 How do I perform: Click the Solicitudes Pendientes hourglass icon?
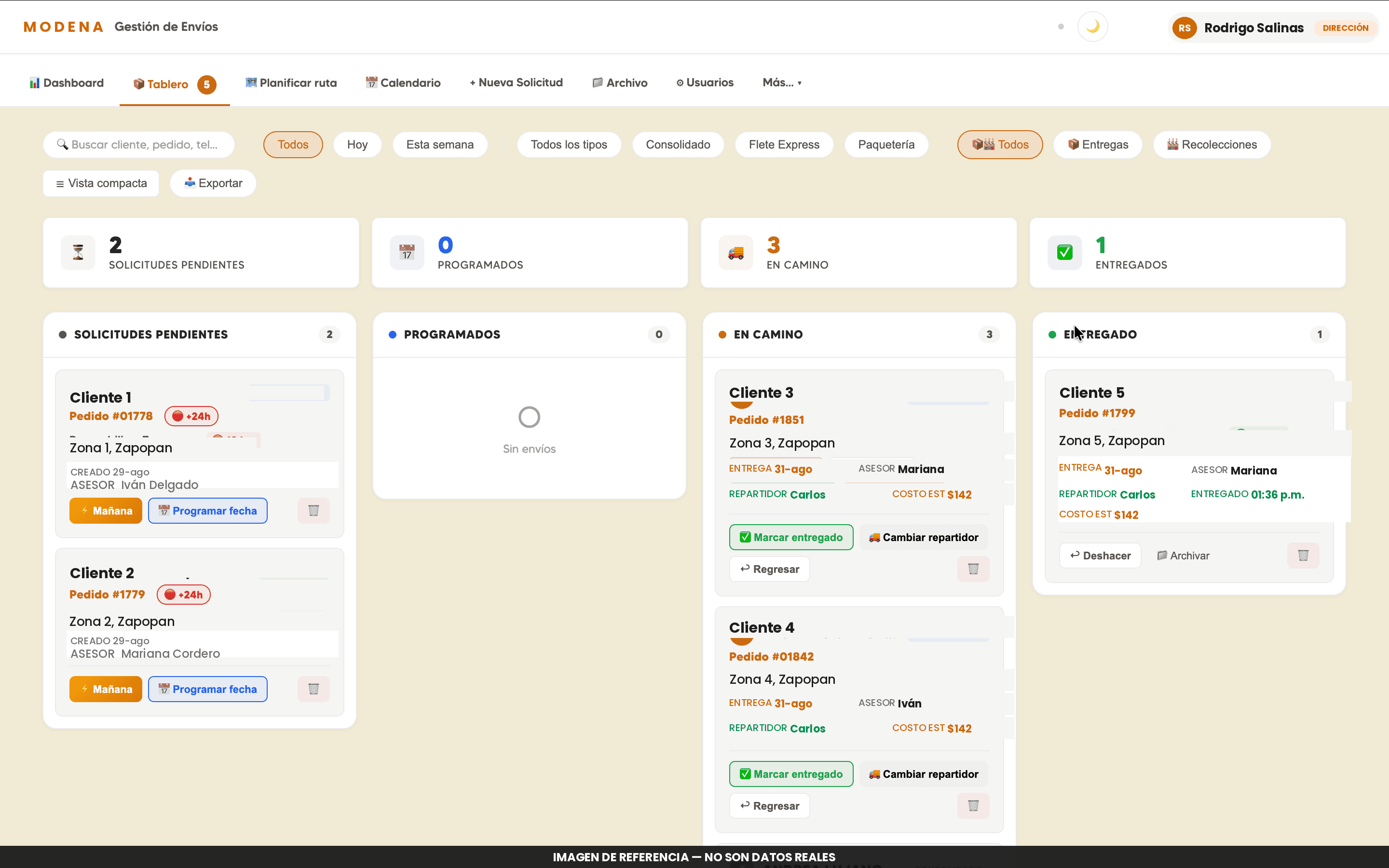78,252
